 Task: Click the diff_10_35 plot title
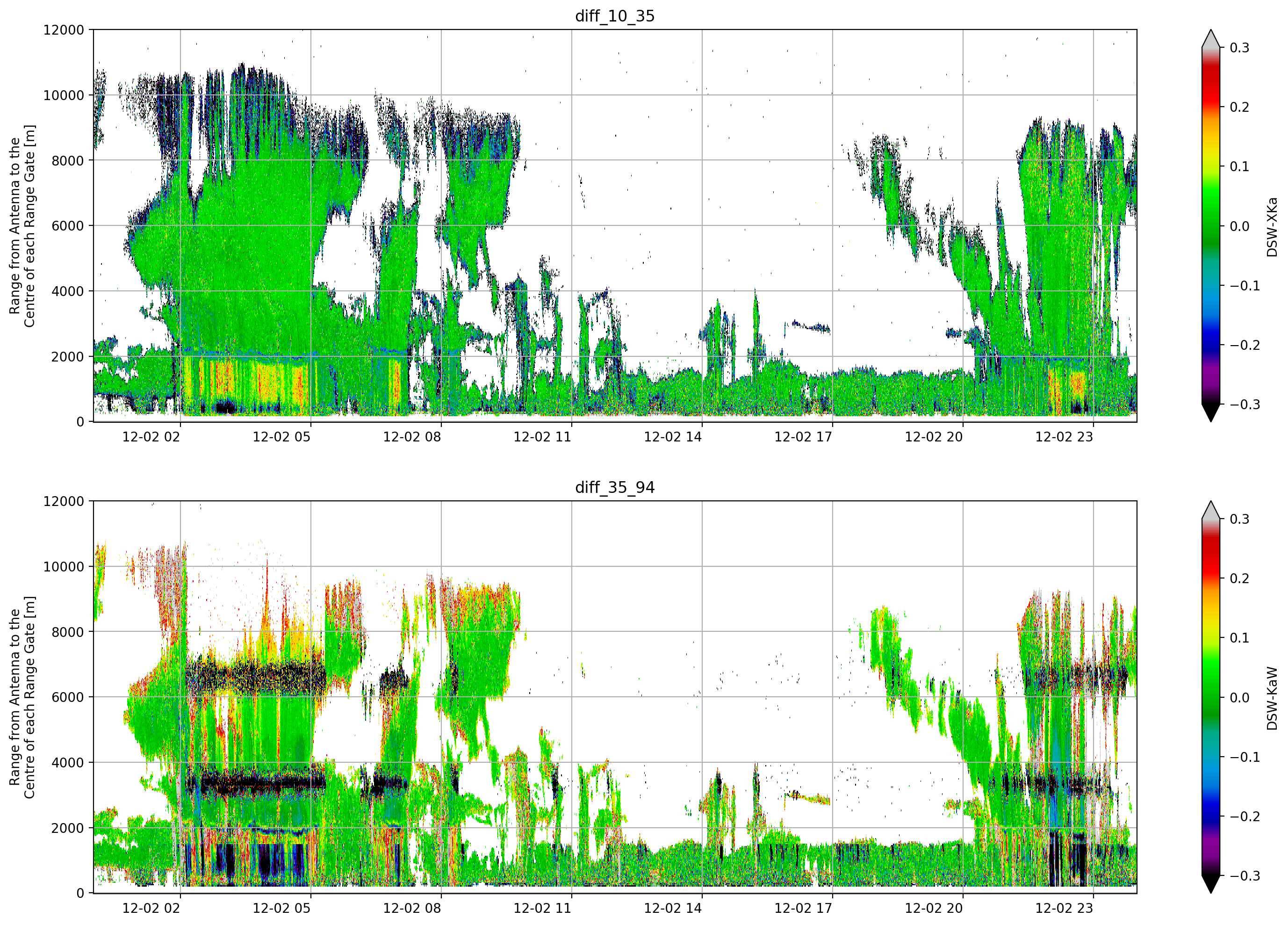[x=615, y=16]
